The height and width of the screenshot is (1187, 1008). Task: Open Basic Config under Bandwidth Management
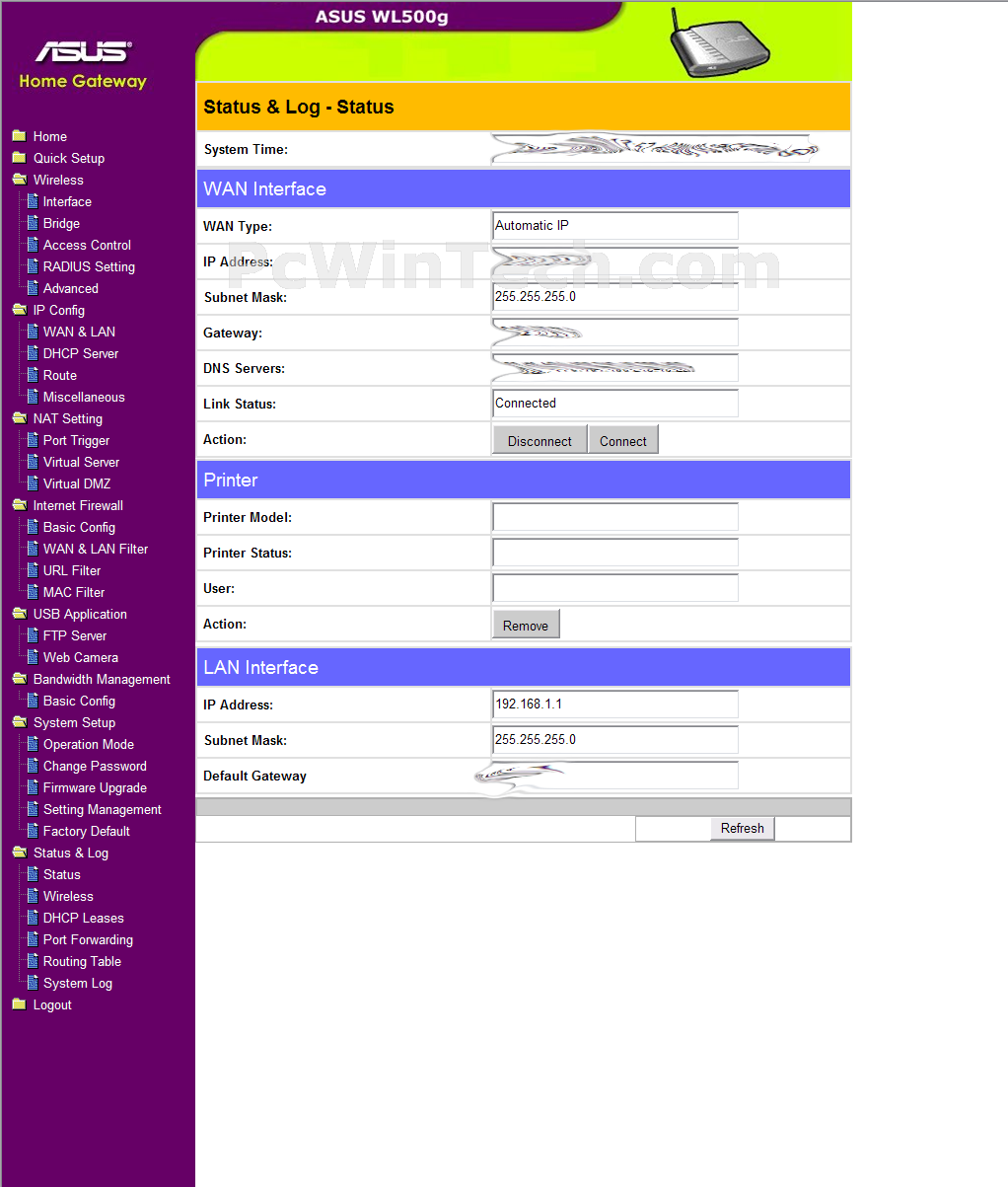tap(79, 701)
